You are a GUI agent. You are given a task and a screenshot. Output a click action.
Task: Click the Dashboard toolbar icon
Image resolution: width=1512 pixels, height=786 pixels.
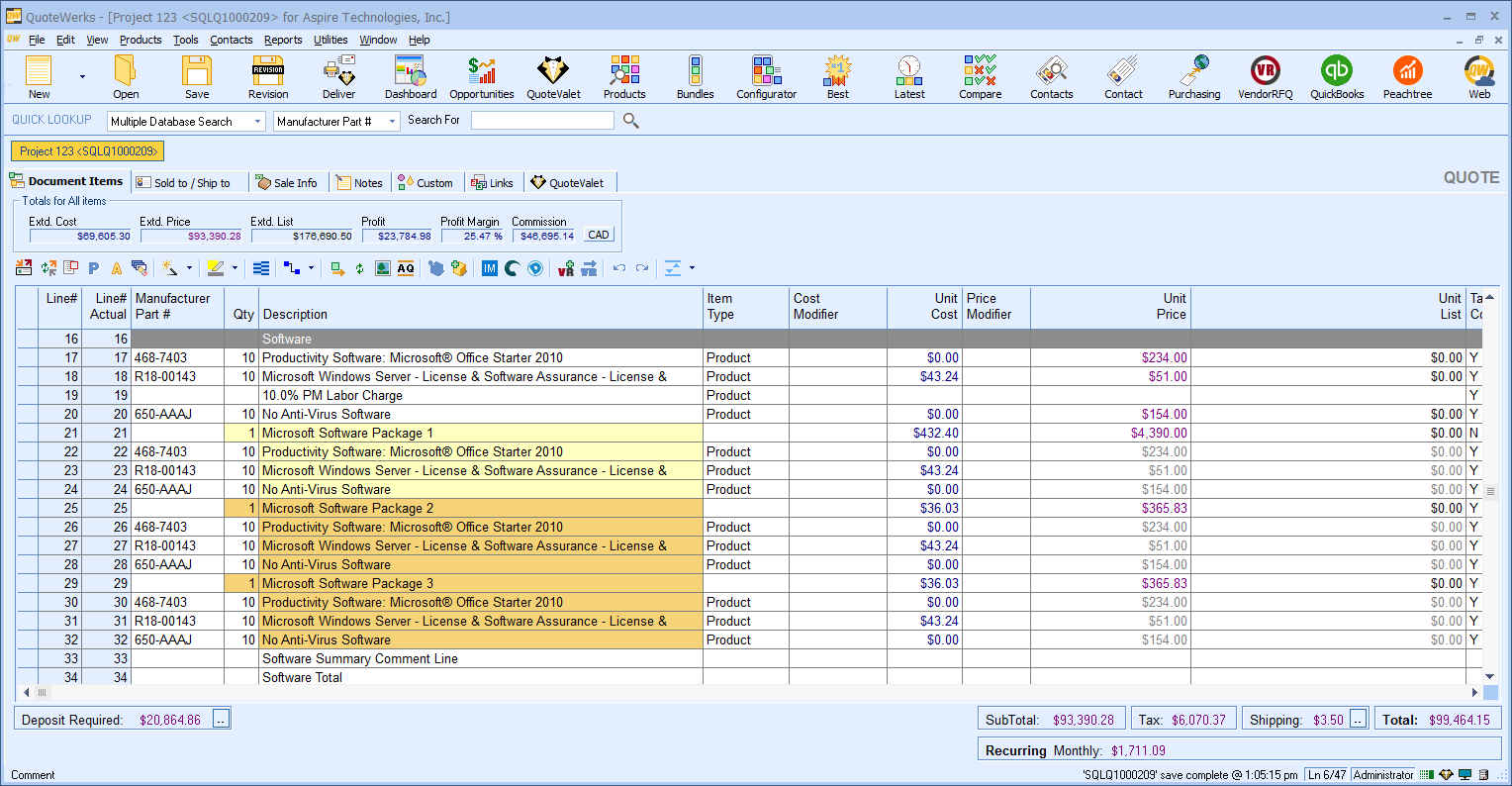click(411, 77)
